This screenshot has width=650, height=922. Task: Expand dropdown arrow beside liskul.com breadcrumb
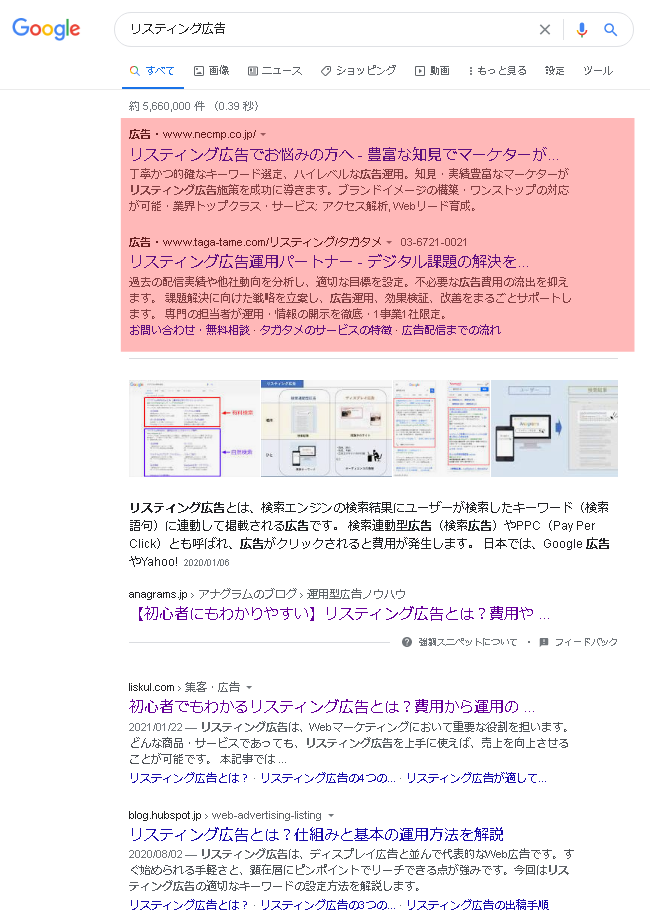tap(249, 687)
